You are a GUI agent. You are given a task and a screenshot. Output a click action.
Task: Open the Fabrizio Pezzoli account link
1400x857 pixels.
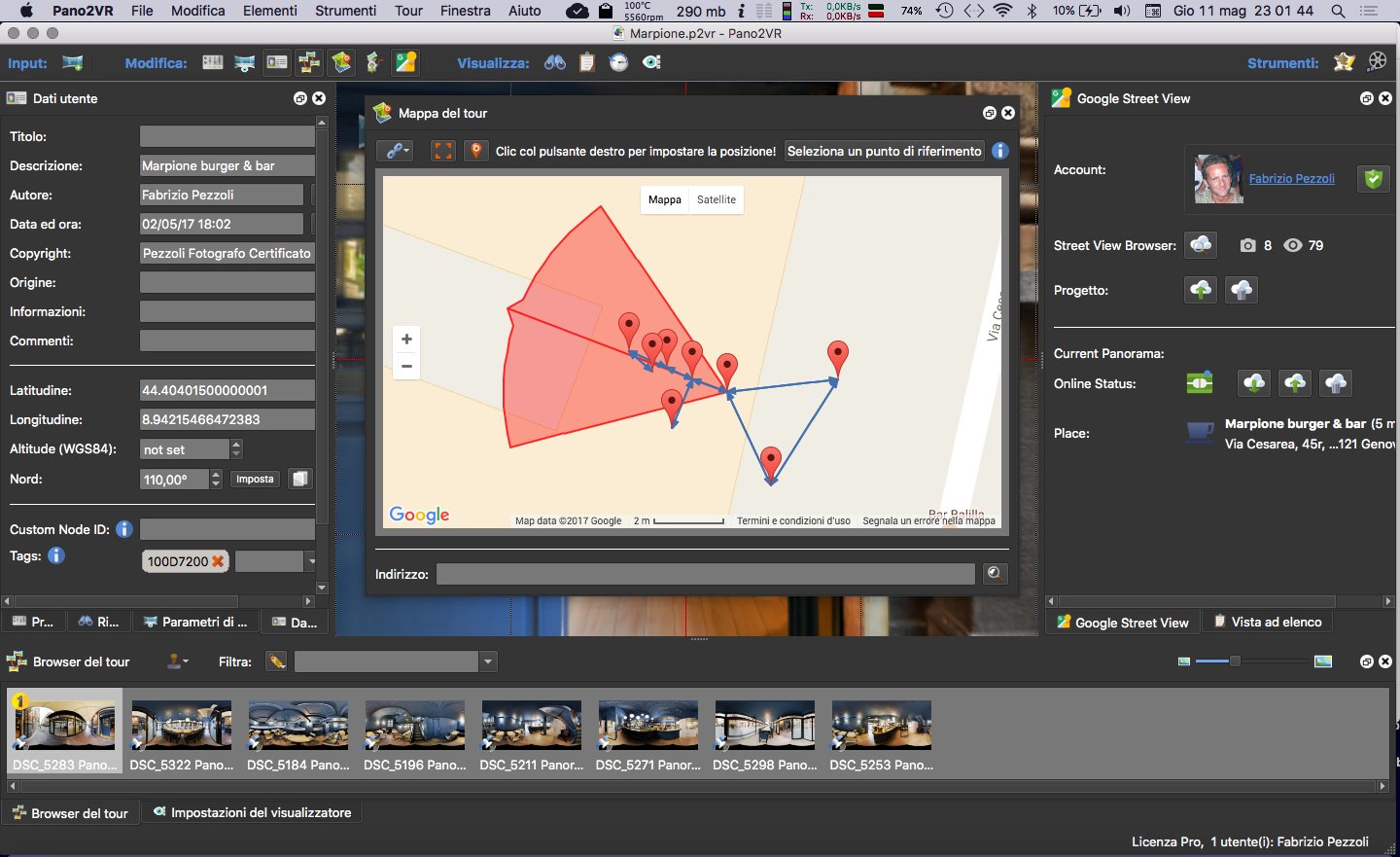1291,179
